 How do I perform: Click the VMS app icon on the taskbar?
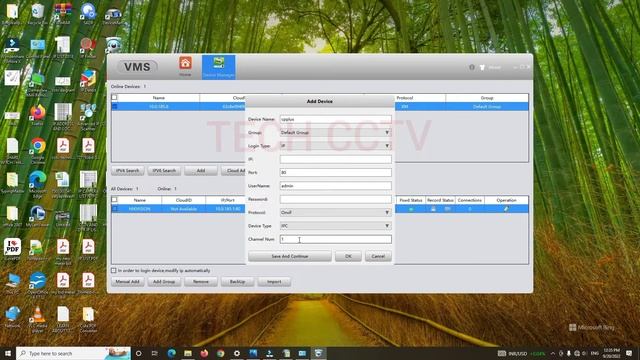pos(318,353)
